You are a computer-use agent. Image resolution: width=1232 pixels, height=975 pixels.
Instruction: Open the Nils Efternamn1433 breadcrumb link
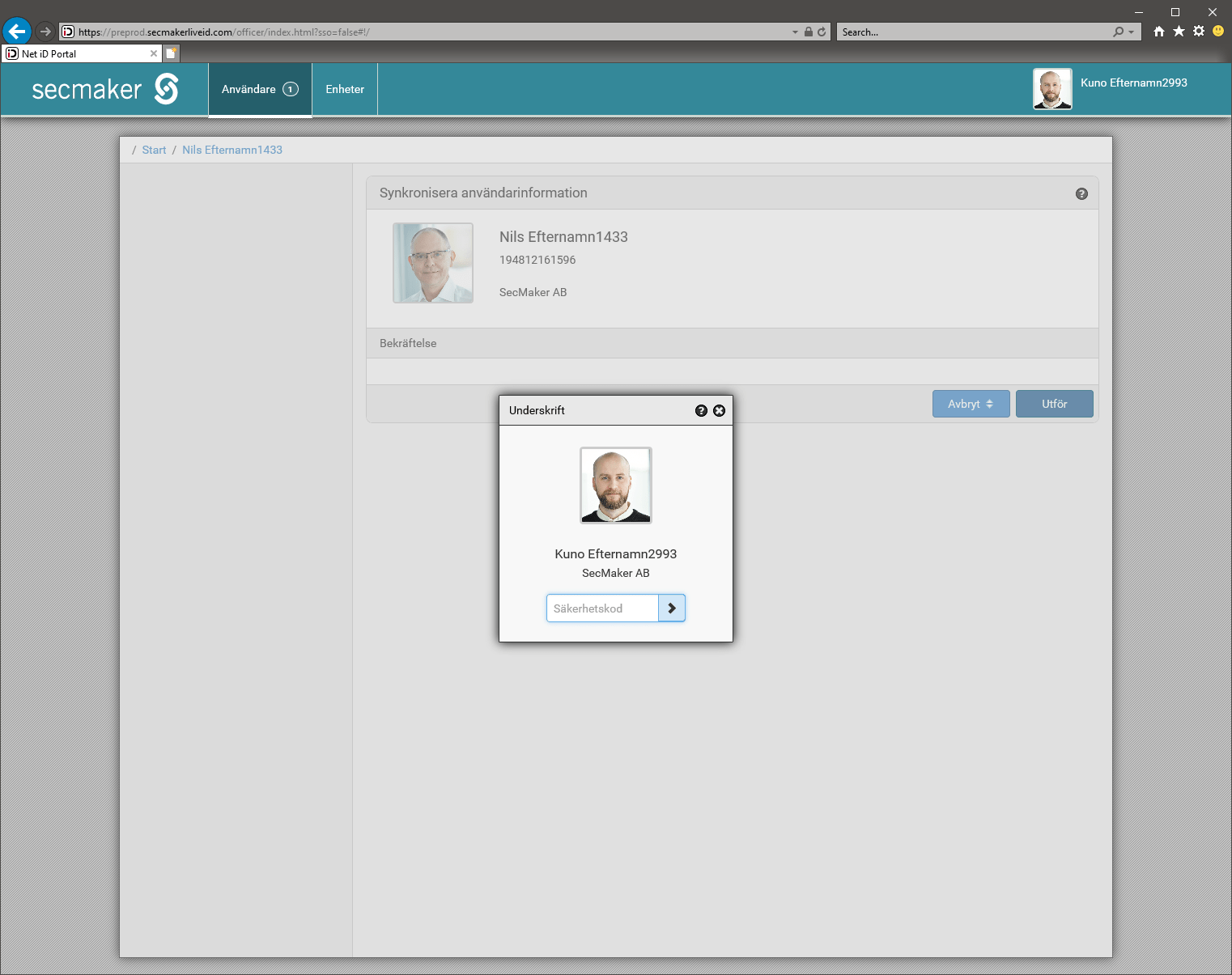[x=232, y=150]
